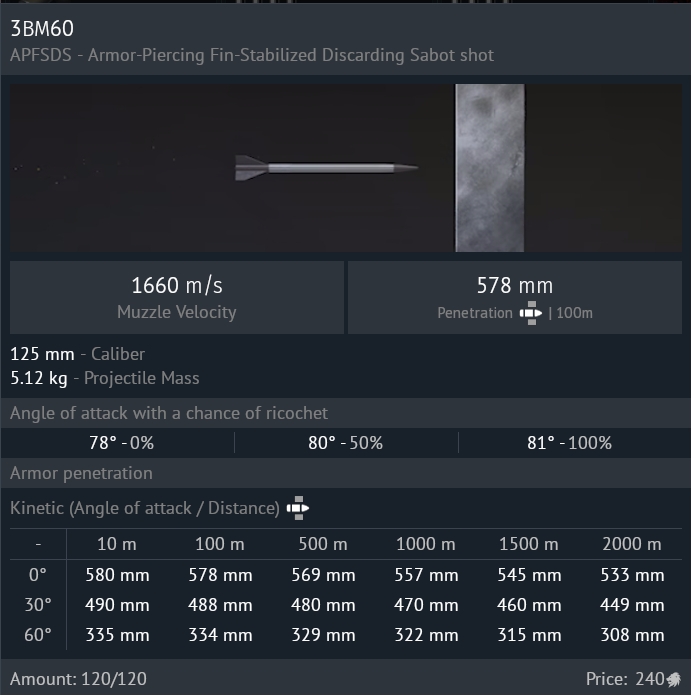Click the 460 mm table cell

(529, 605)
